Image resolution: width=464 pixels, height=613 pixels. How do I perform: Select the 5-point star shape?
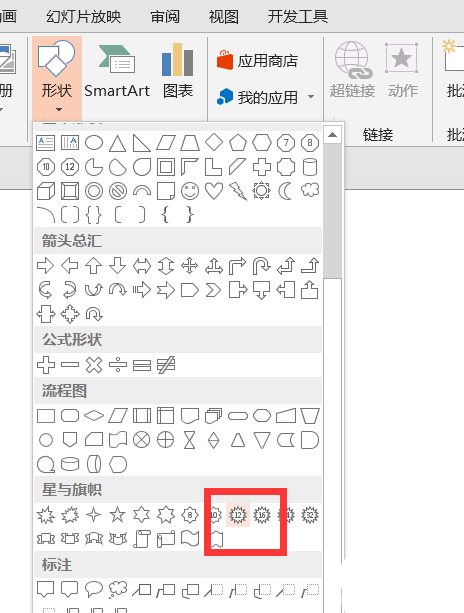118,515
